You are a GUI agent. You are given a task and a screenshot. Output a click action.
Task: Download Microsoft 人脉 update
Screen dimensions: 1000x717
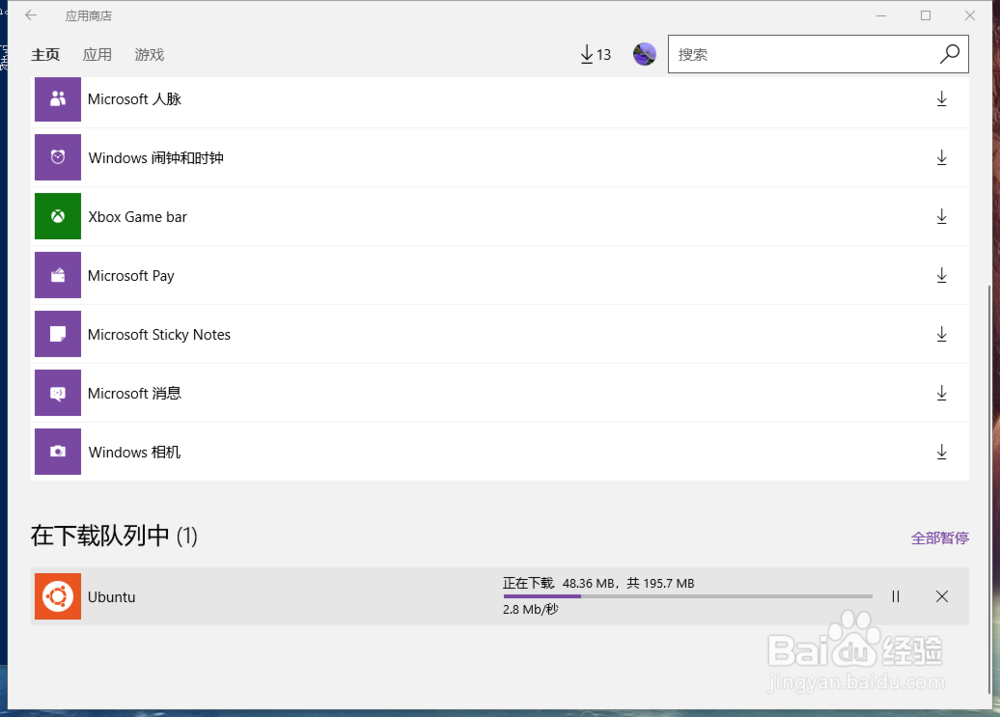click(x=941, y=99)
